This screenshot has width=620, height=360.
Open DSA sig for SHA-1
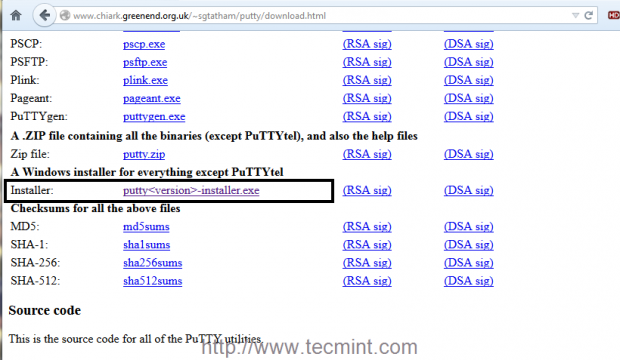[x=469, y=245]
